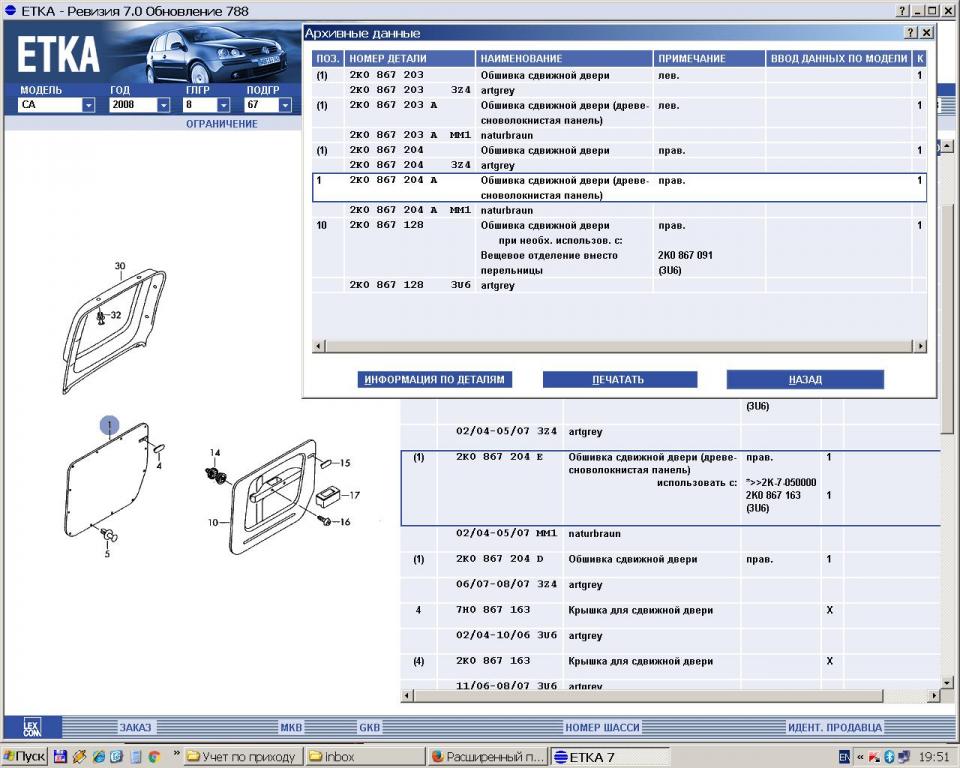This screenshot has width=960, height=768.
Task: Click the system clock showing 19:51
Action: coord(934,757)
